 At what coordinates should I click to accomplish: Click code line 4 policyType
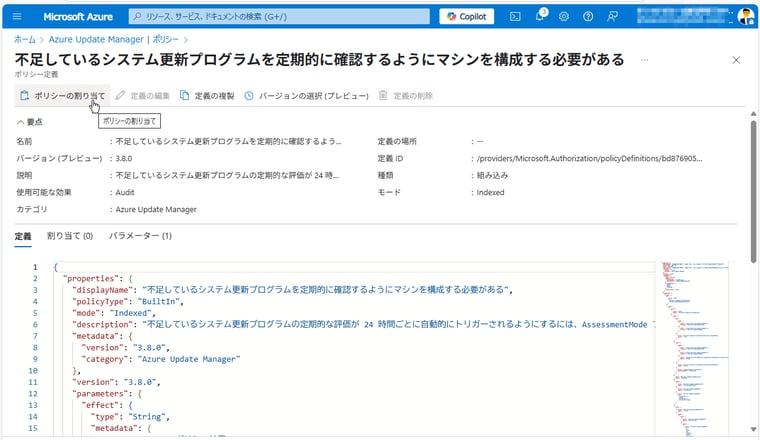click(128, 301)
